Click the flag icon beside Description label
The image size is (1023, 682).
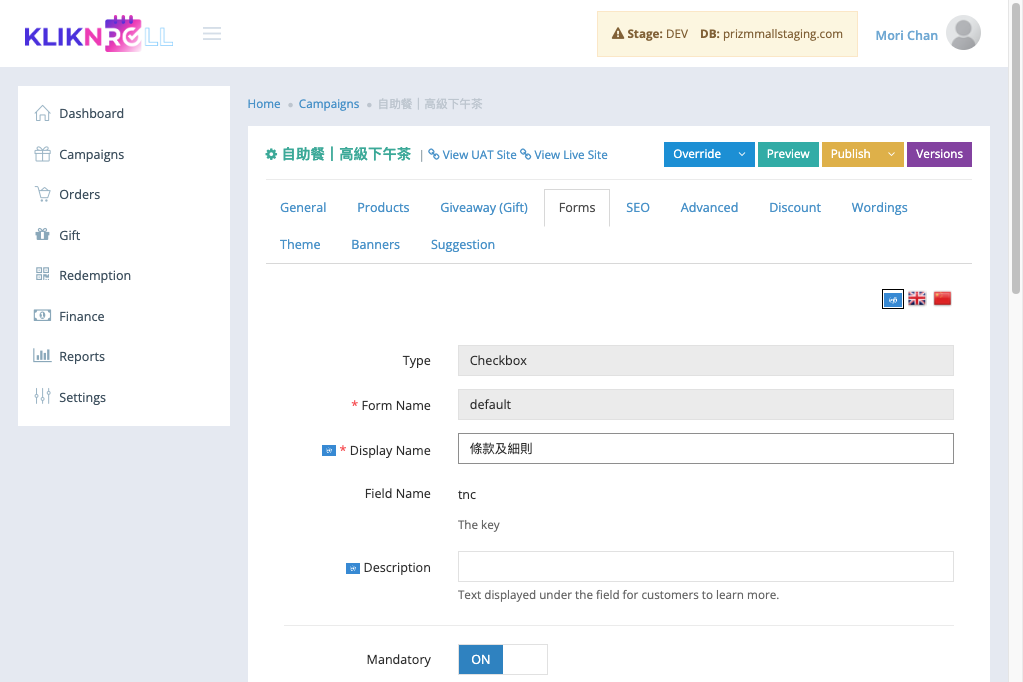click(x=352, y=568)
